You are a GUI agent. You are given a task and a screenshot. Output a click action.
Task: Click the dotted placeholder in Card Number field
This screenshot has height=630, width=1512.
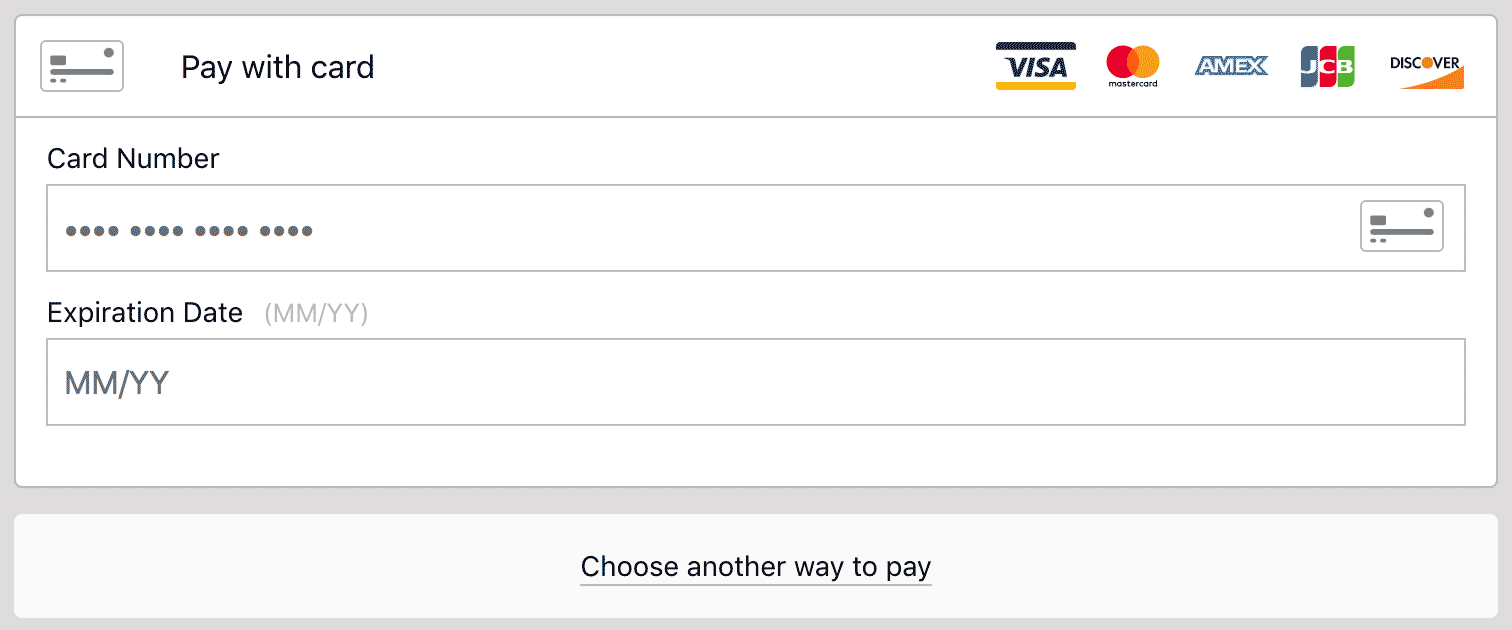tap(189, 231)
